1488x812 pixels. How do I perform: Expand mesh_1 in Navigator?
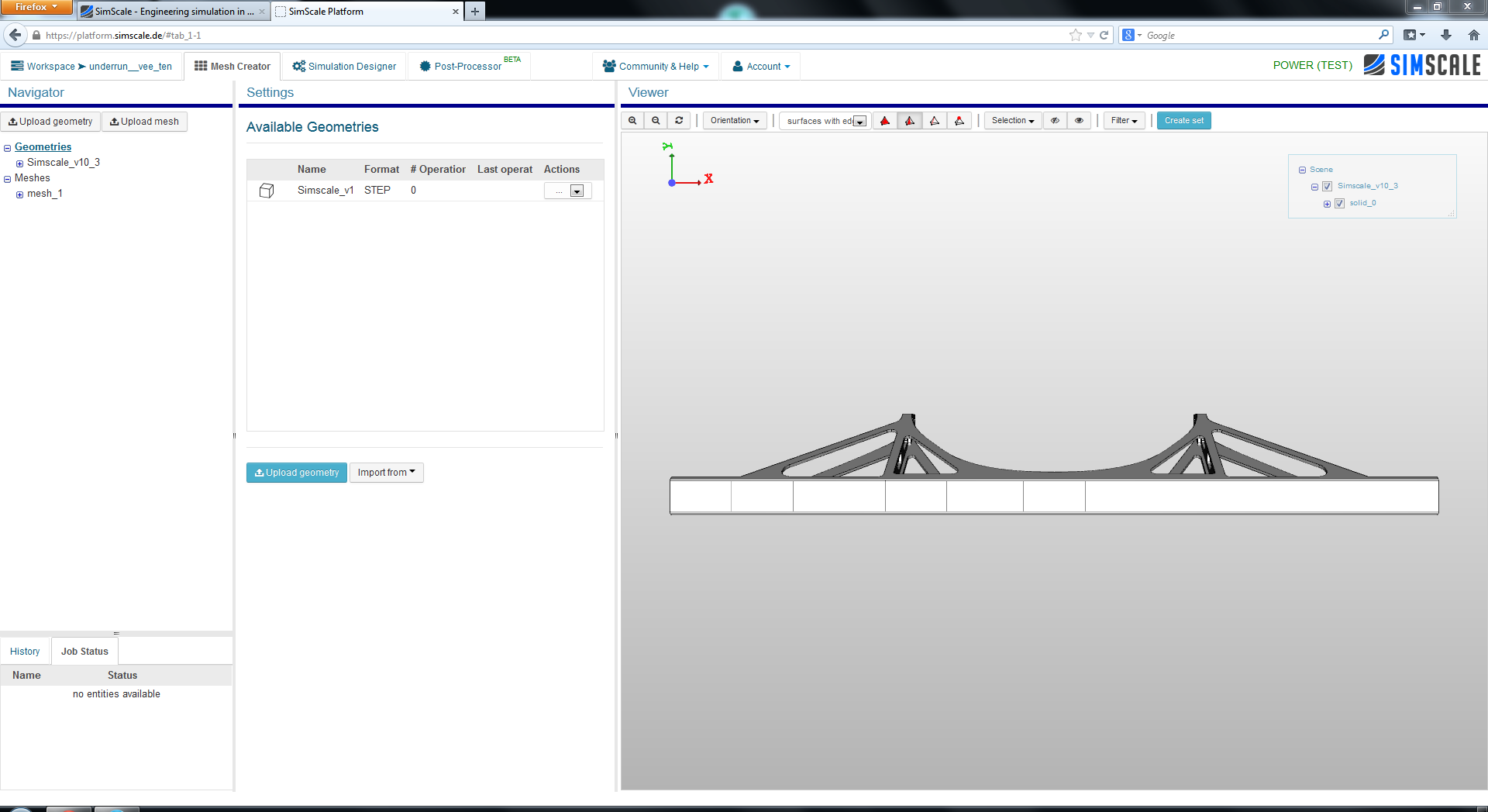coord(19,194)
